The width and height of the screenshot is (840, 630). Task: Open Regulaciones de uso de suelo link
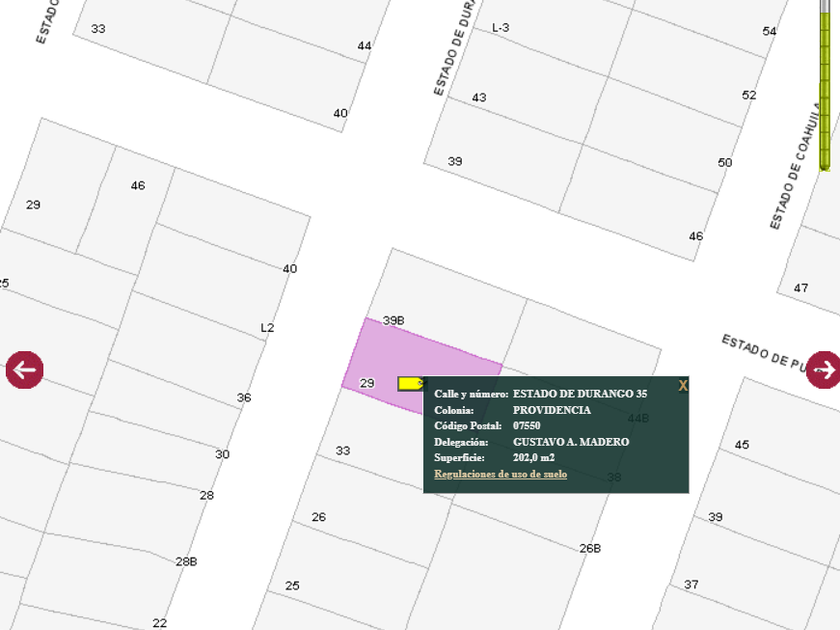pos(500,473)
